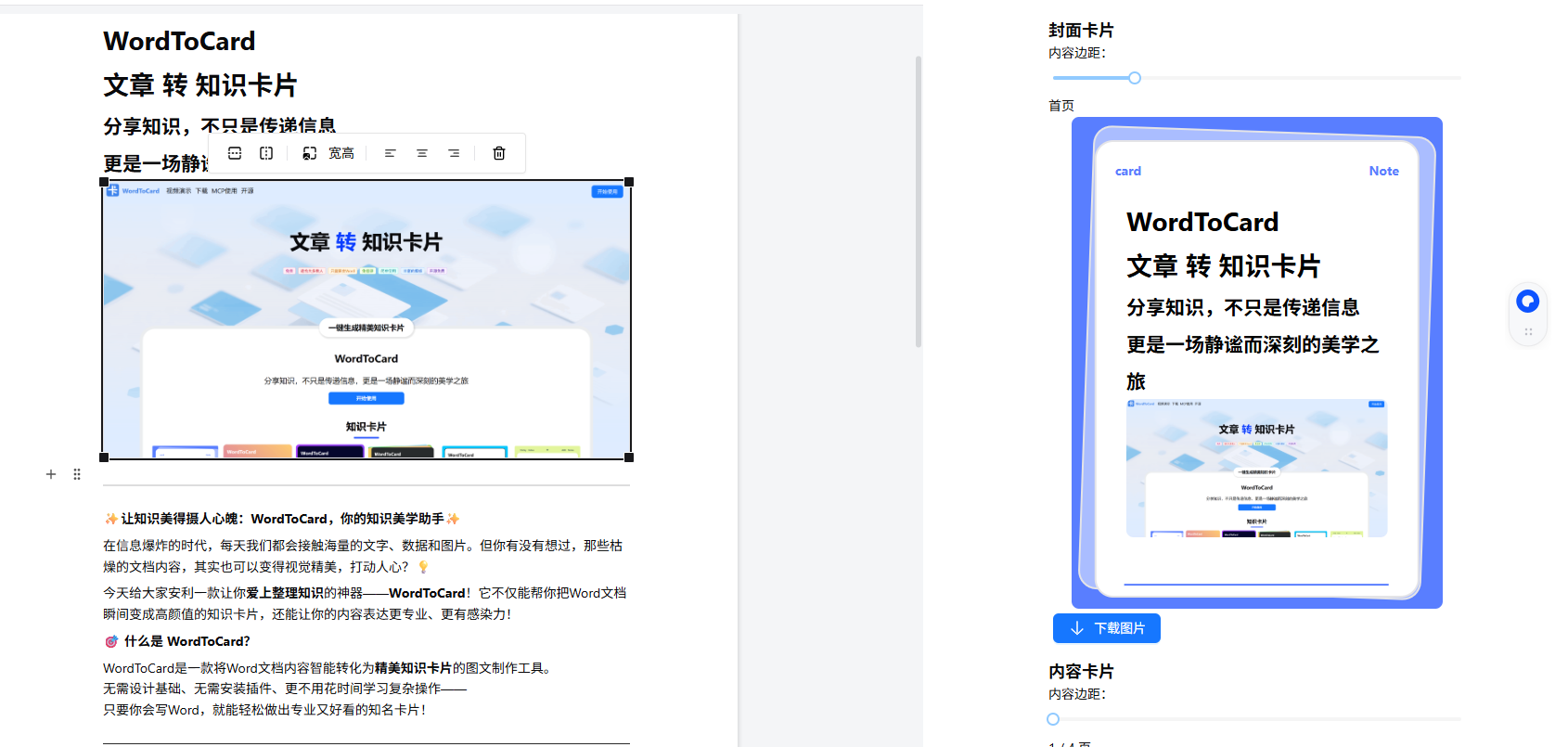Click the blue chat assistant floating icon
The image size is (1568, 747).
[1528, 302]
